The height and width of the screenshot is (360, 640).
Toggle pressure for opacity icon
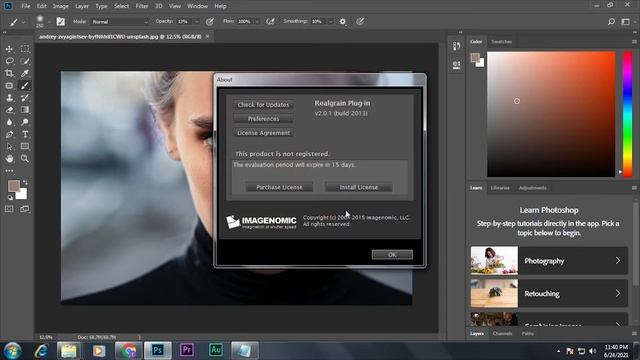point(210,22)
